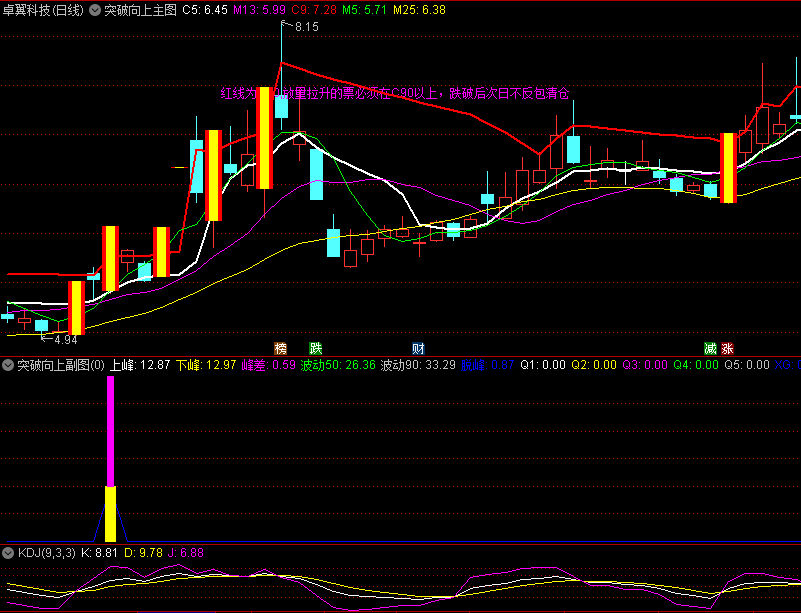Select the Q5: 0.00 value
801x613 pixels.
point(747,365)
